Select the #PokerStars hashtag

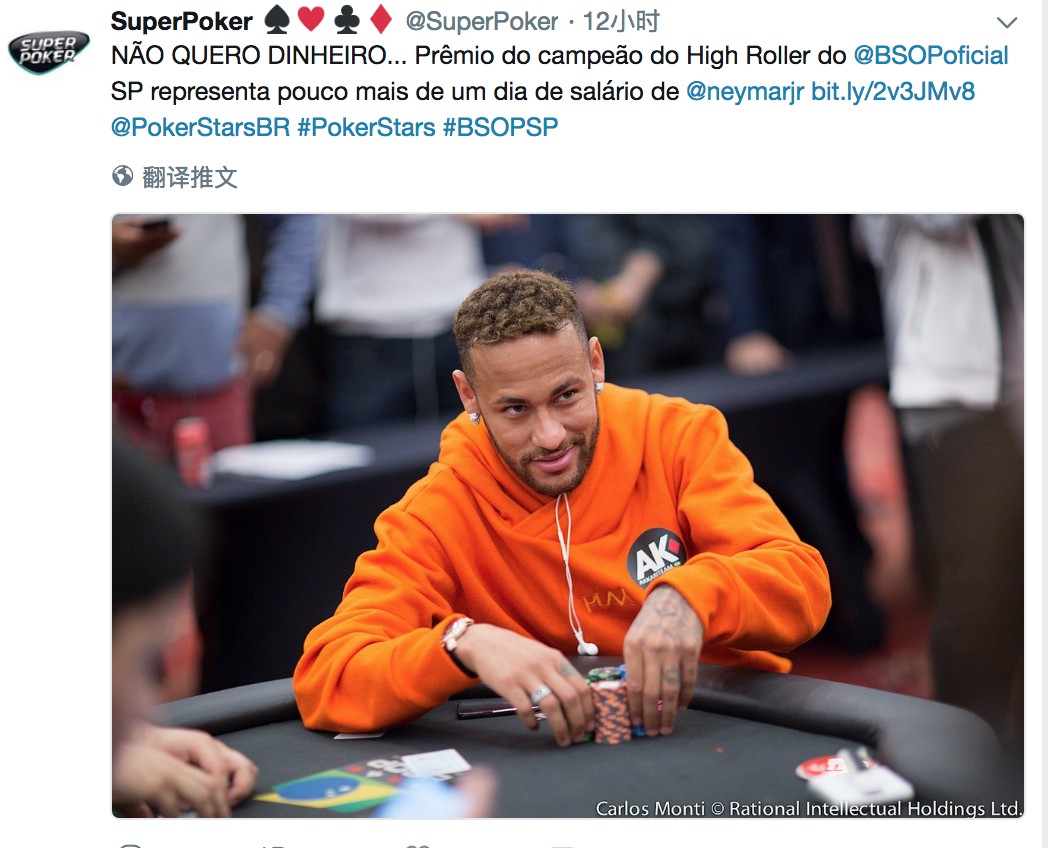[366, 127]
